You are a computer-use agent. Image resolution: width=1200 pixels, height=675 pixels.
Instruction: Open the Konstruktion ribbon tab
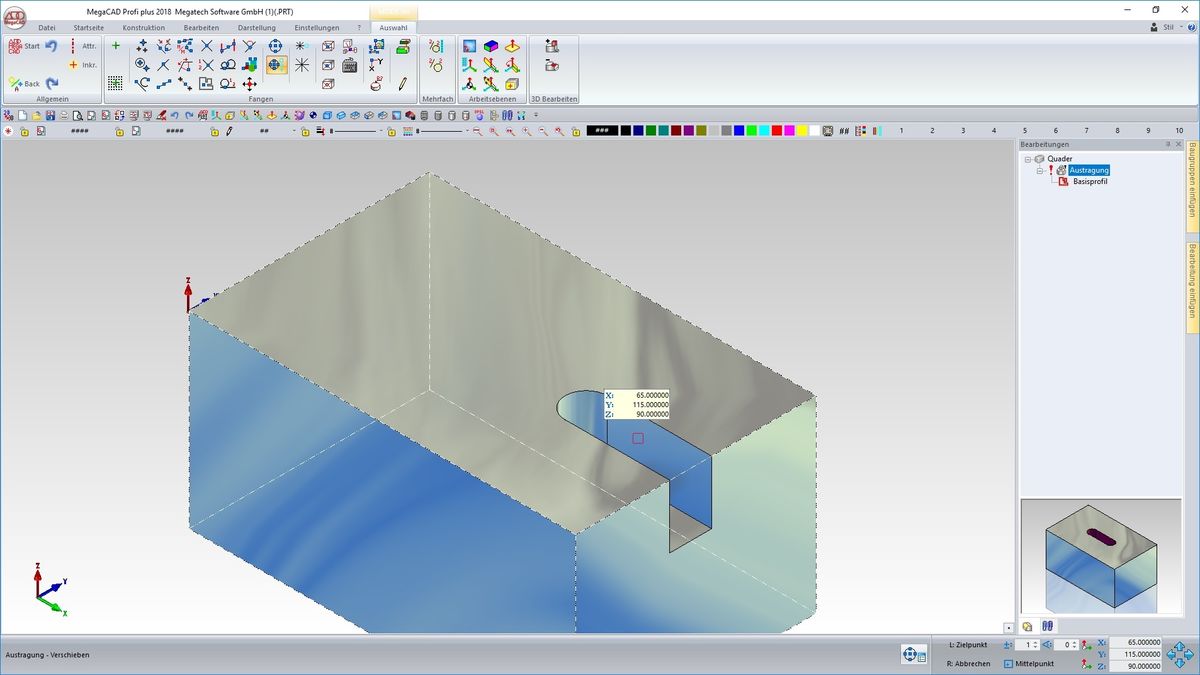[143, 28]
